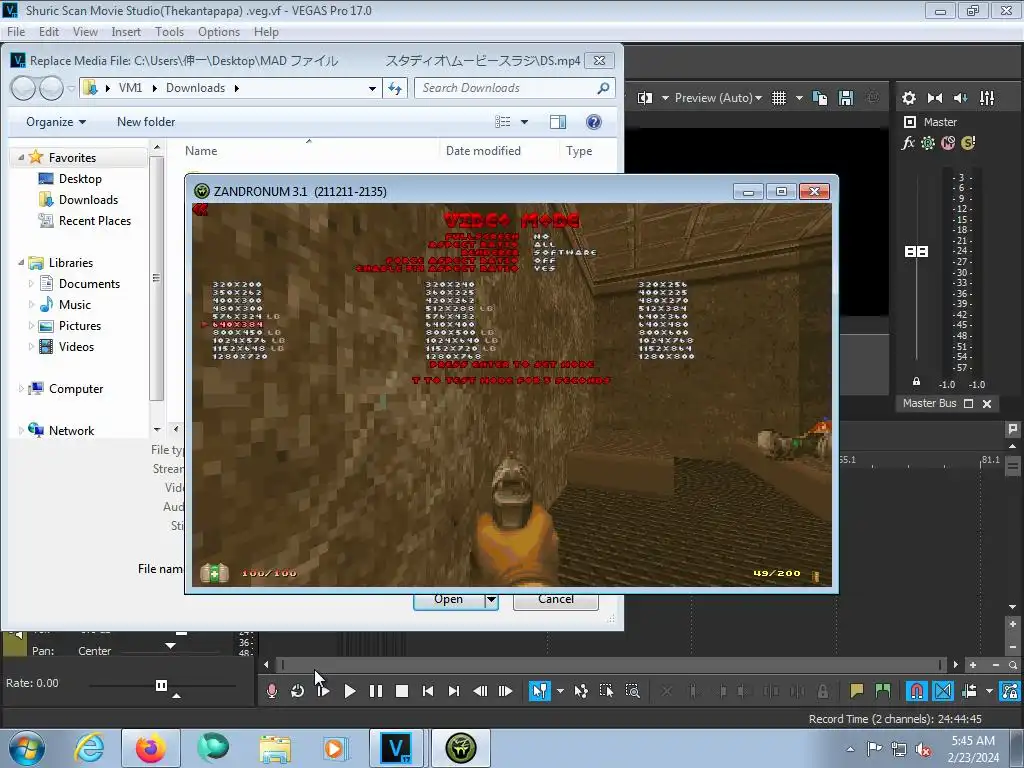Step to next frame
The image size is (1024, 768).
coord(505,691)
